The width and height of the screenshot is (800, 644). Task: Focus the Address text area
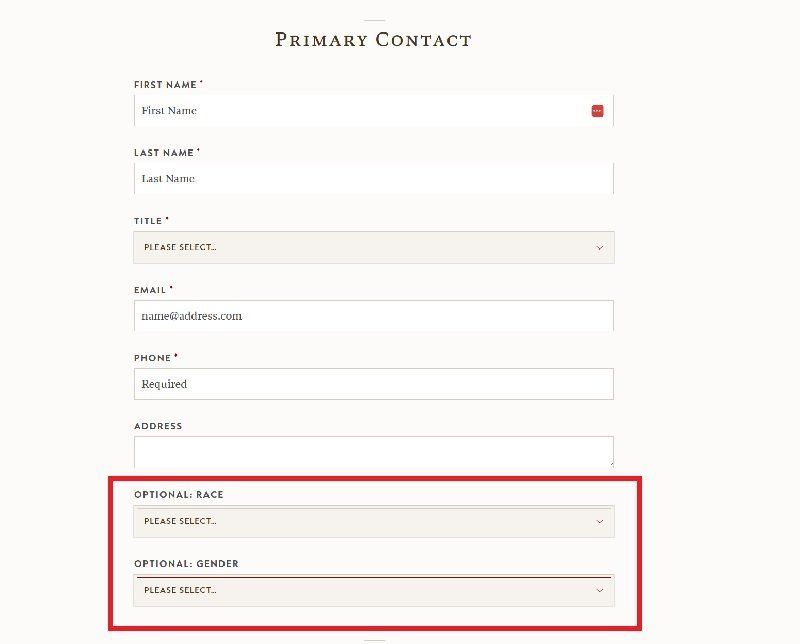pyautogui.click(x=373, y=451)
